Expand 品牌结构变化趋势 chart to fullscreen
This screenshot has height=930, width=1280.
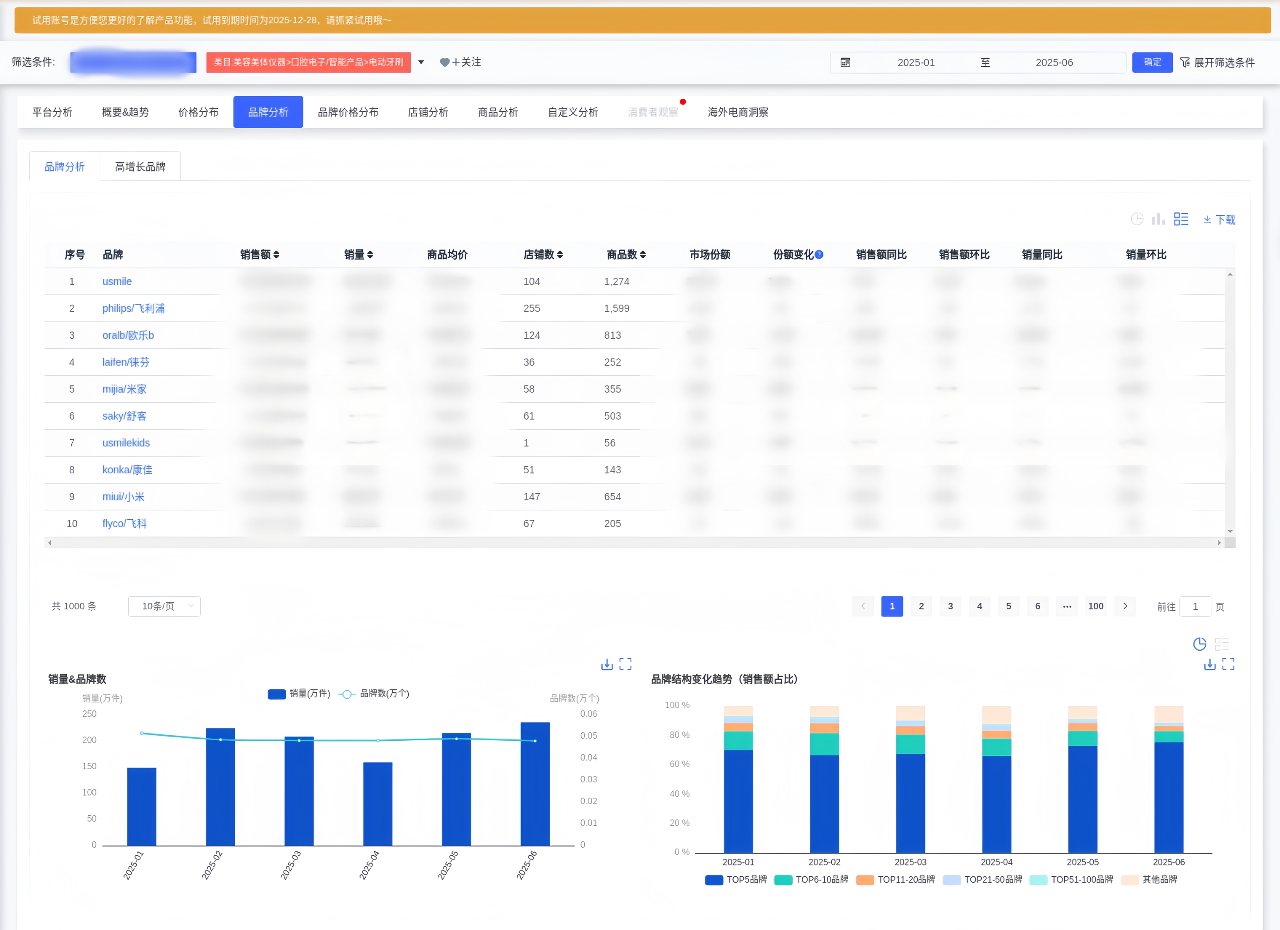(x=1228, y=664)
